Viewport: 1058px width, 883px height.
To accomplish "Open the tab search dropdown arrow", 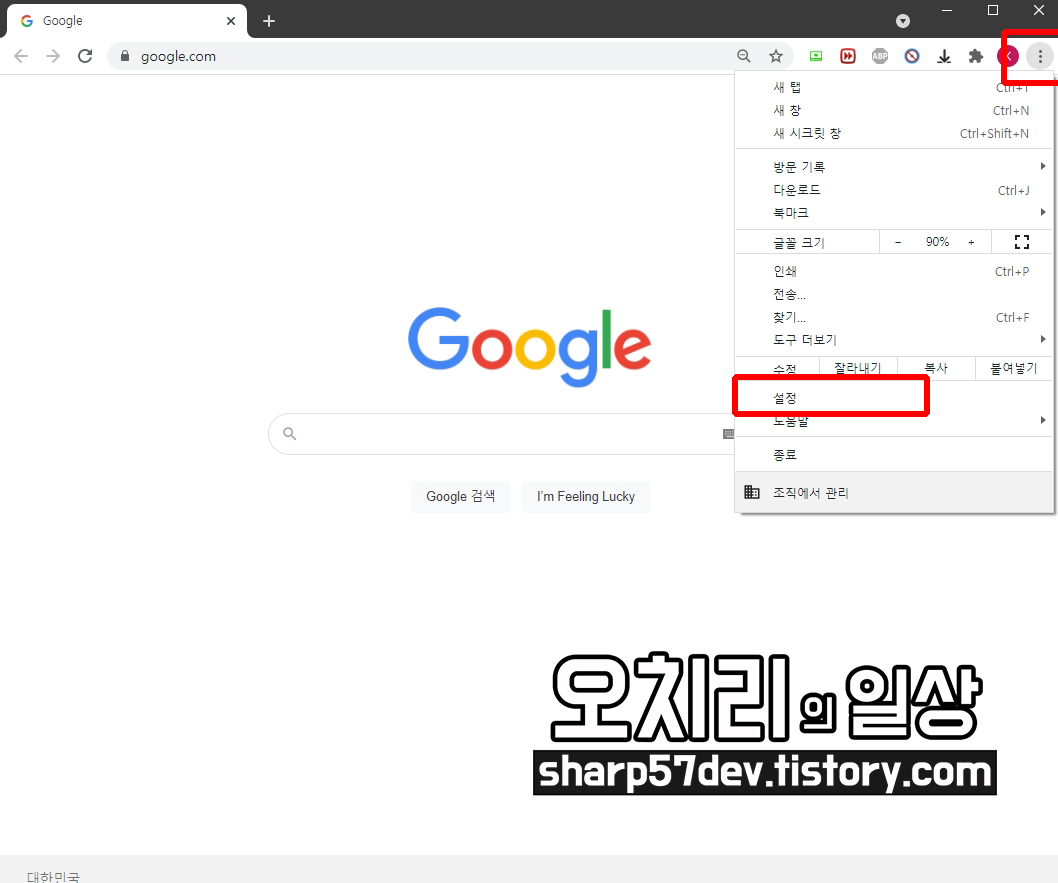I will tap(903, 21).
